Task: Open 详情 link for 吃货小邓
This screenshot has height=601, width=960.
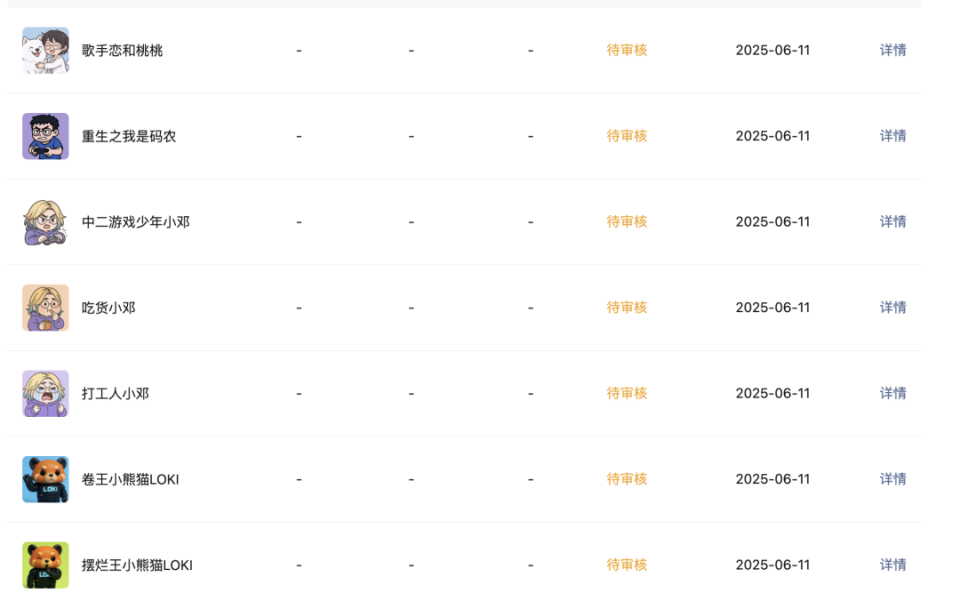Action: pos(893,308)
